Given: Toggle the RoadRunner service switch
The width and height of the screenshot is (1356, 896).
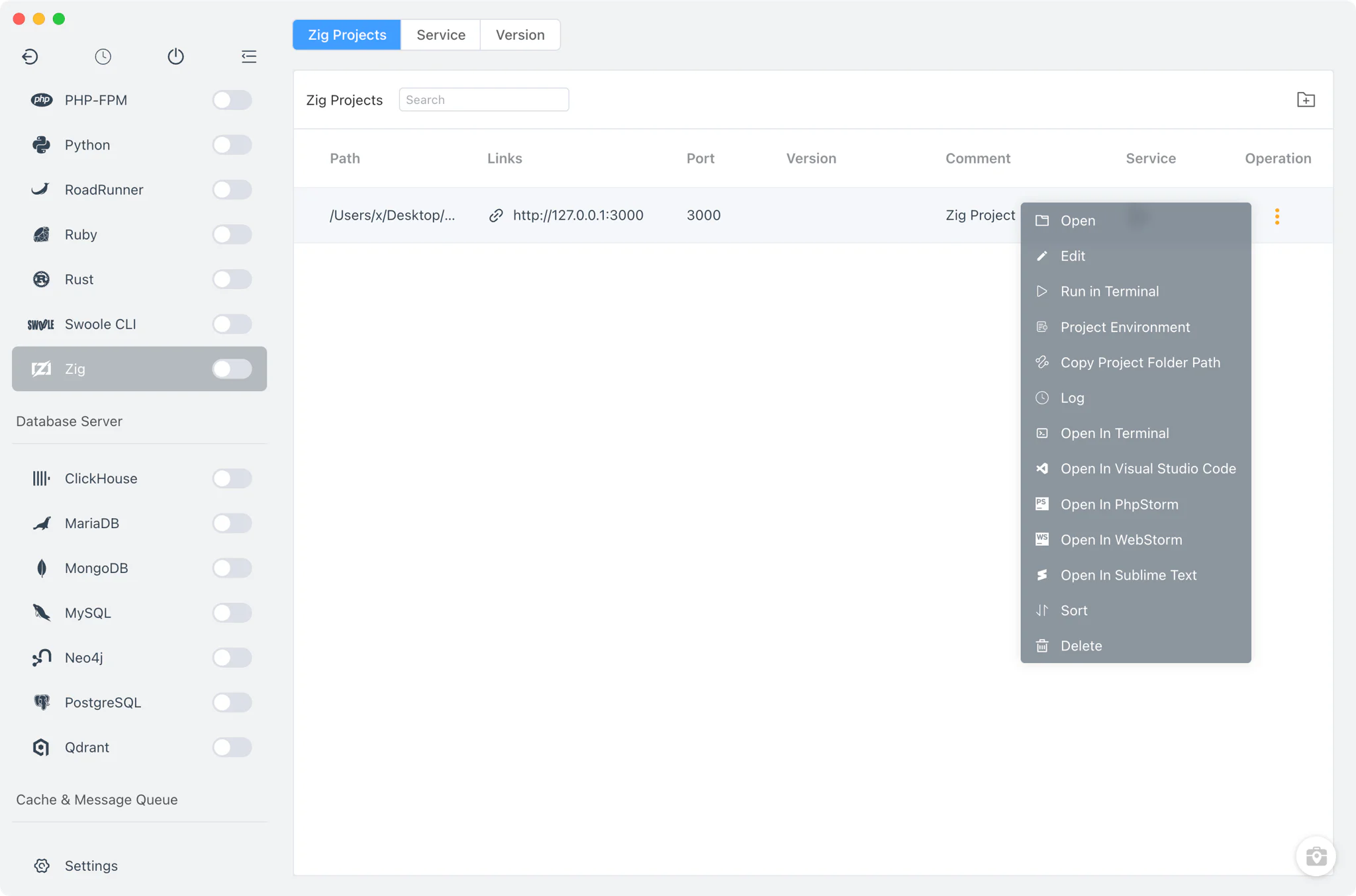Looking at the screenshot, I should pyautogui.click(x=232, y=190).
